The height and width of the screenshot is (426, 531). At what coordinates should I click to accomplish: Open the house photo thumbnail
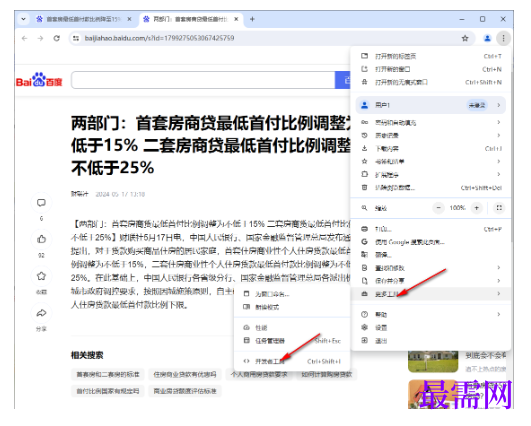433,361
